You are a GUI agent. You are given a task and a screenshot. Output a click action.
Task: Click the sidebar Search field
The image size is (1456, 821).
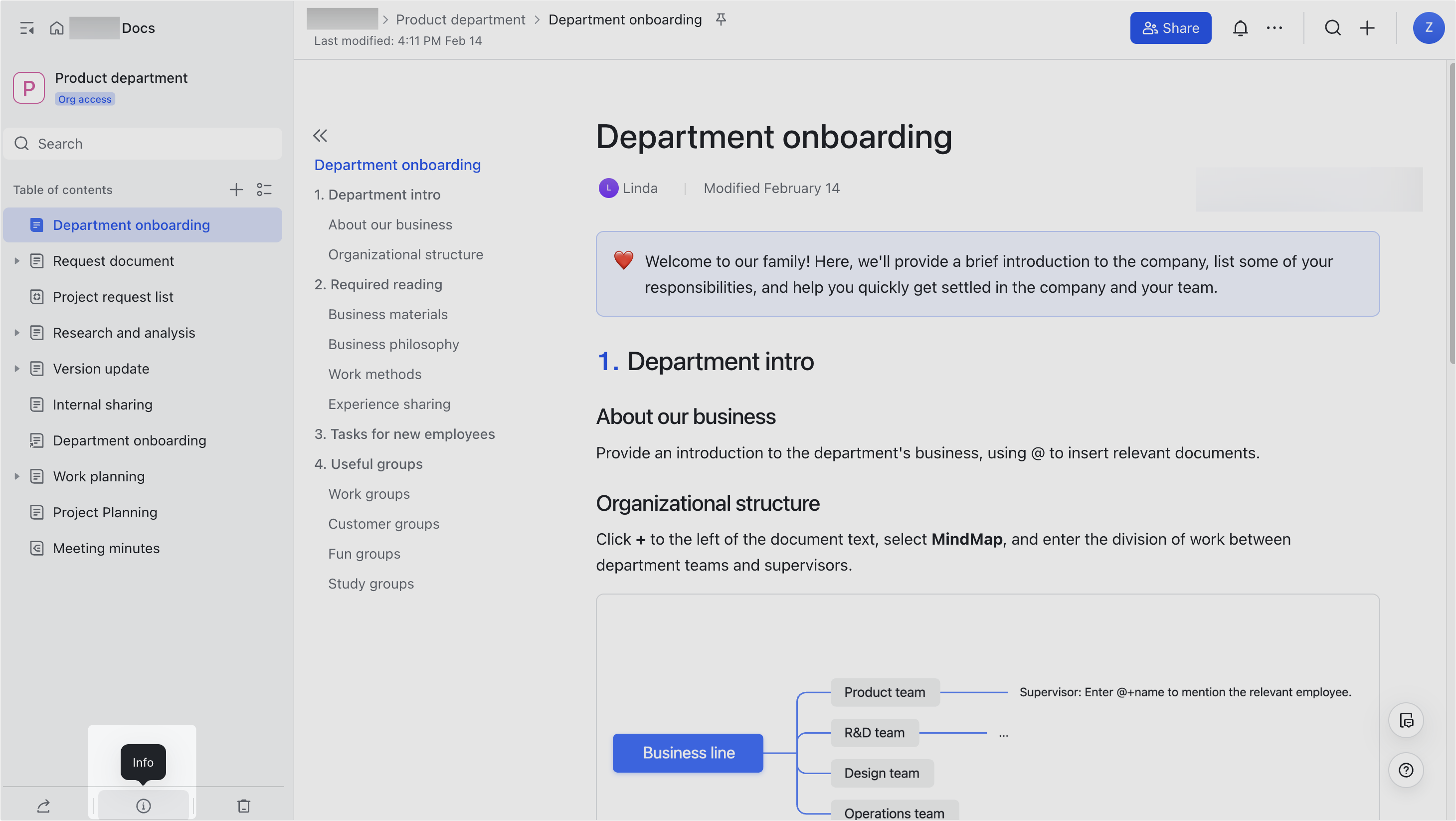pyautogui.click(x=143, y=144)
